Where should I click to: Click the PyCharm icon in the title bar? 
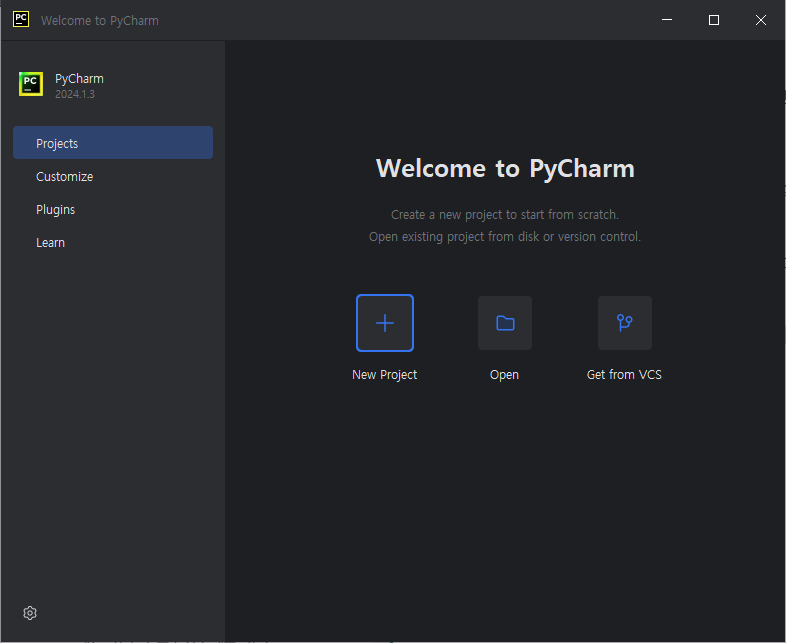[x=21, y=19]
